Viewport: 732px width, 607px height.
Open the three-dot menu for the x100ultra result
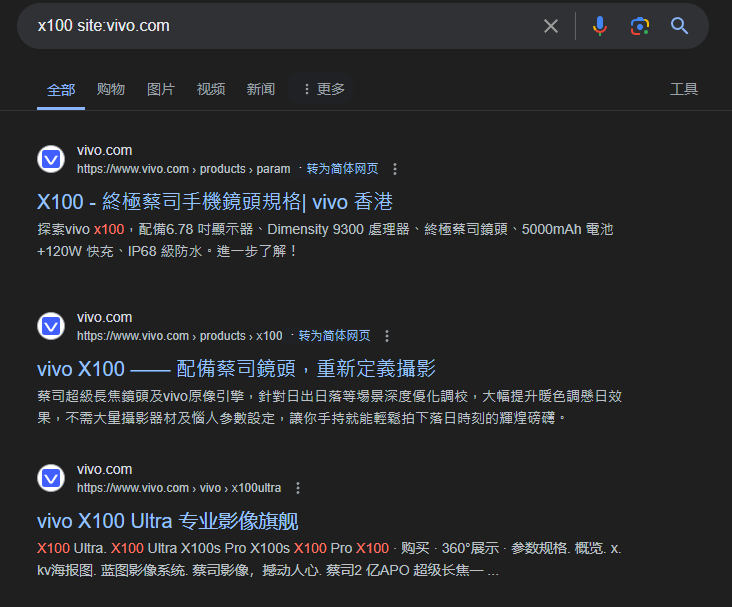coord(298,488)
